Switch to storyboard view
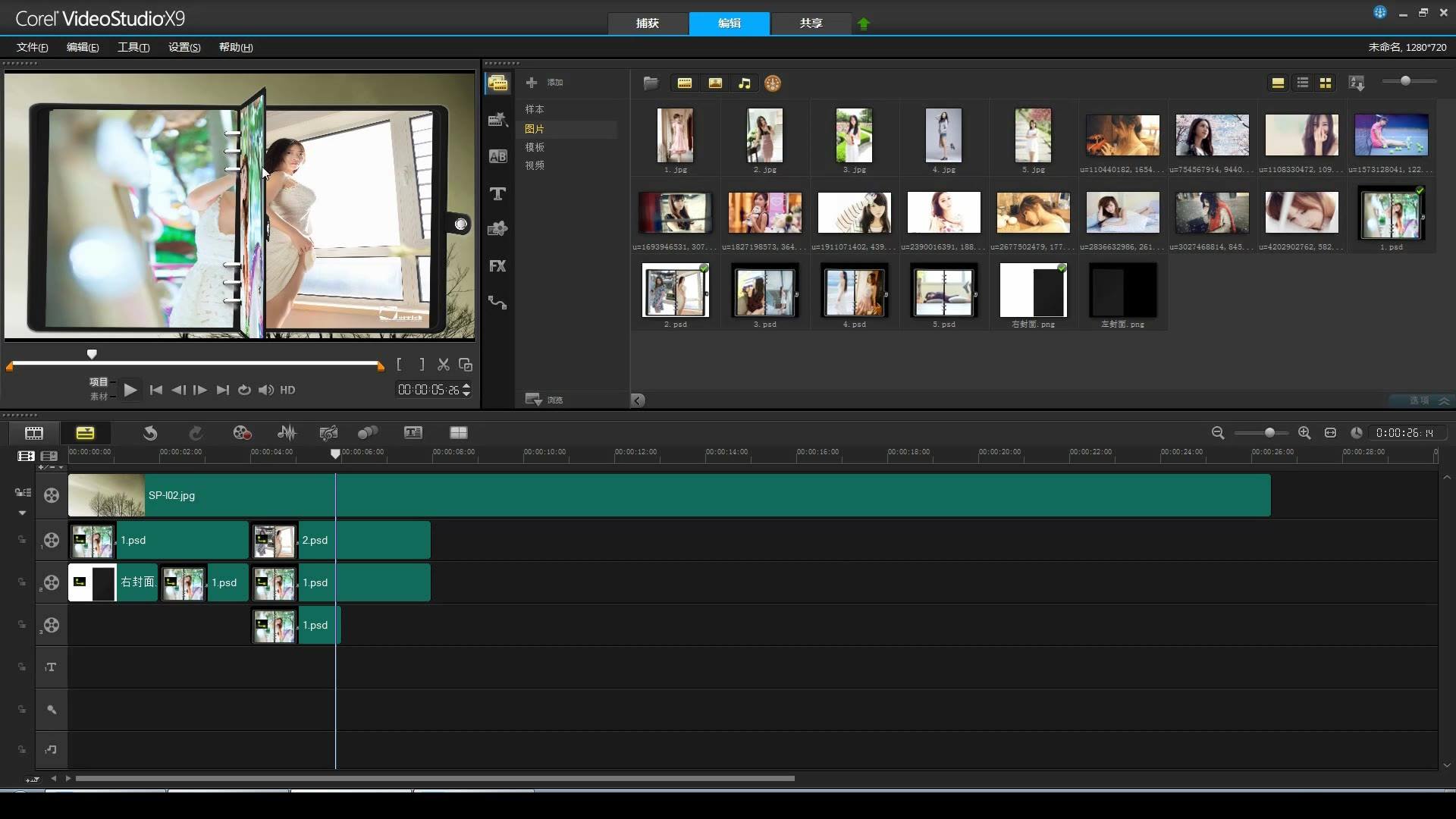 click(34, 433)
